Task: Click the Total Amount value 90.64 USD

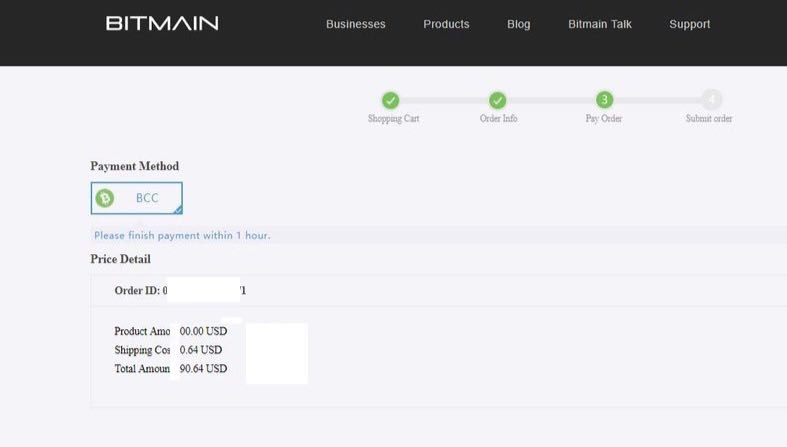Action: point(203,368)
